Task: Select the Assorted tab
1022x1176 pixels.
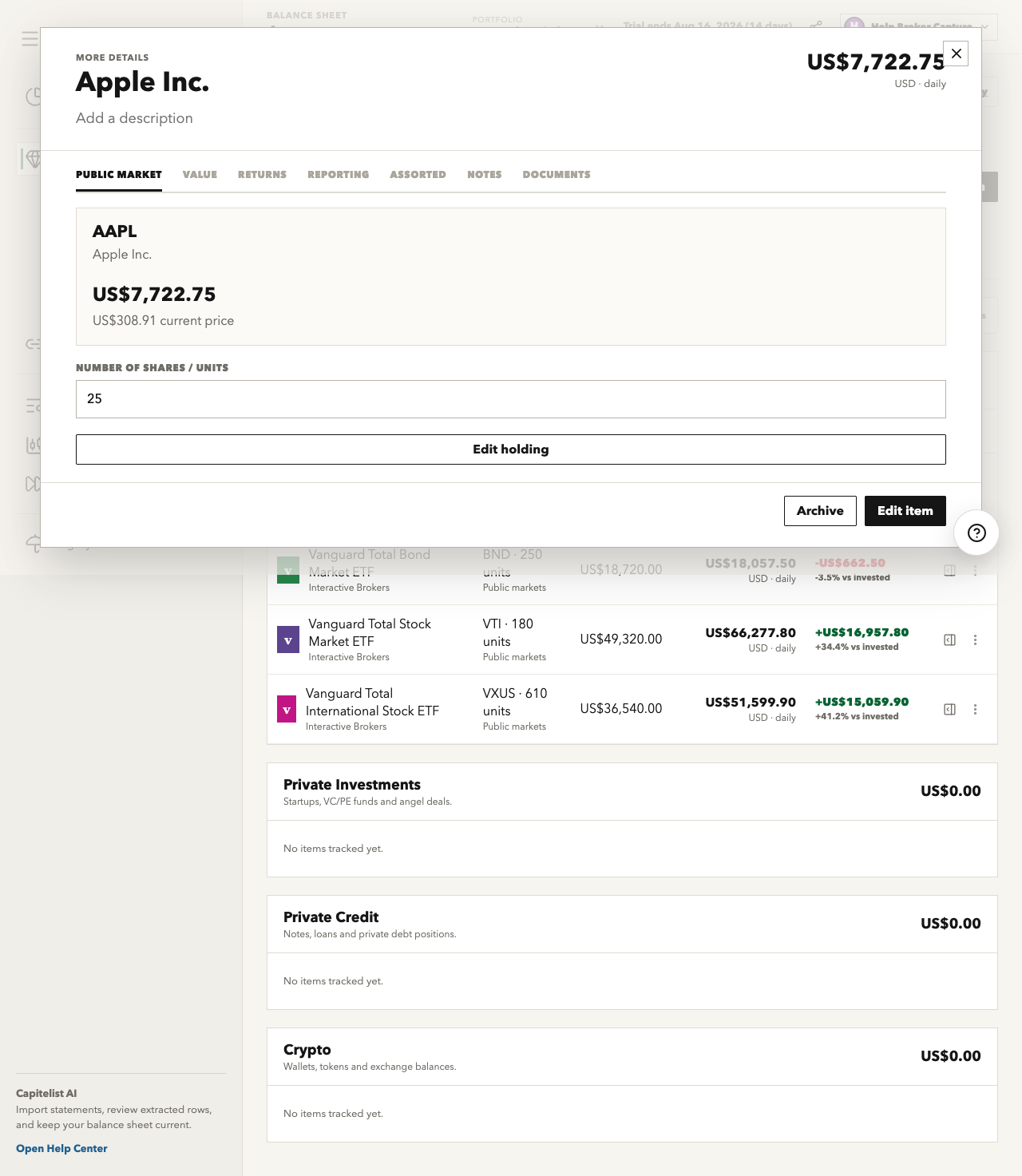Action: 418,174
